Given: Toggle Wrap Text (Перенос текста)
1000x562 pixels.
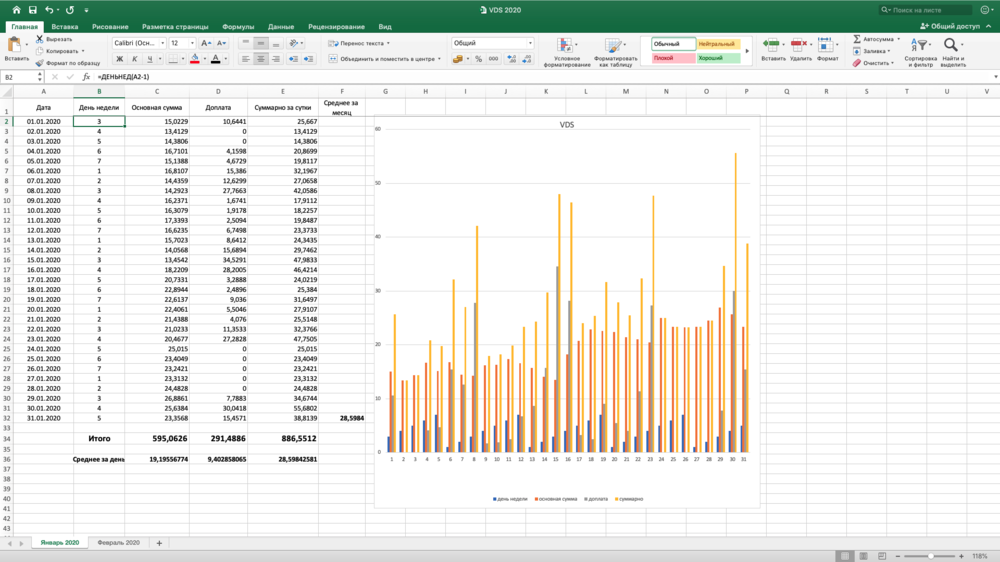Looking at the screenshot, I should tap(358, 44).
